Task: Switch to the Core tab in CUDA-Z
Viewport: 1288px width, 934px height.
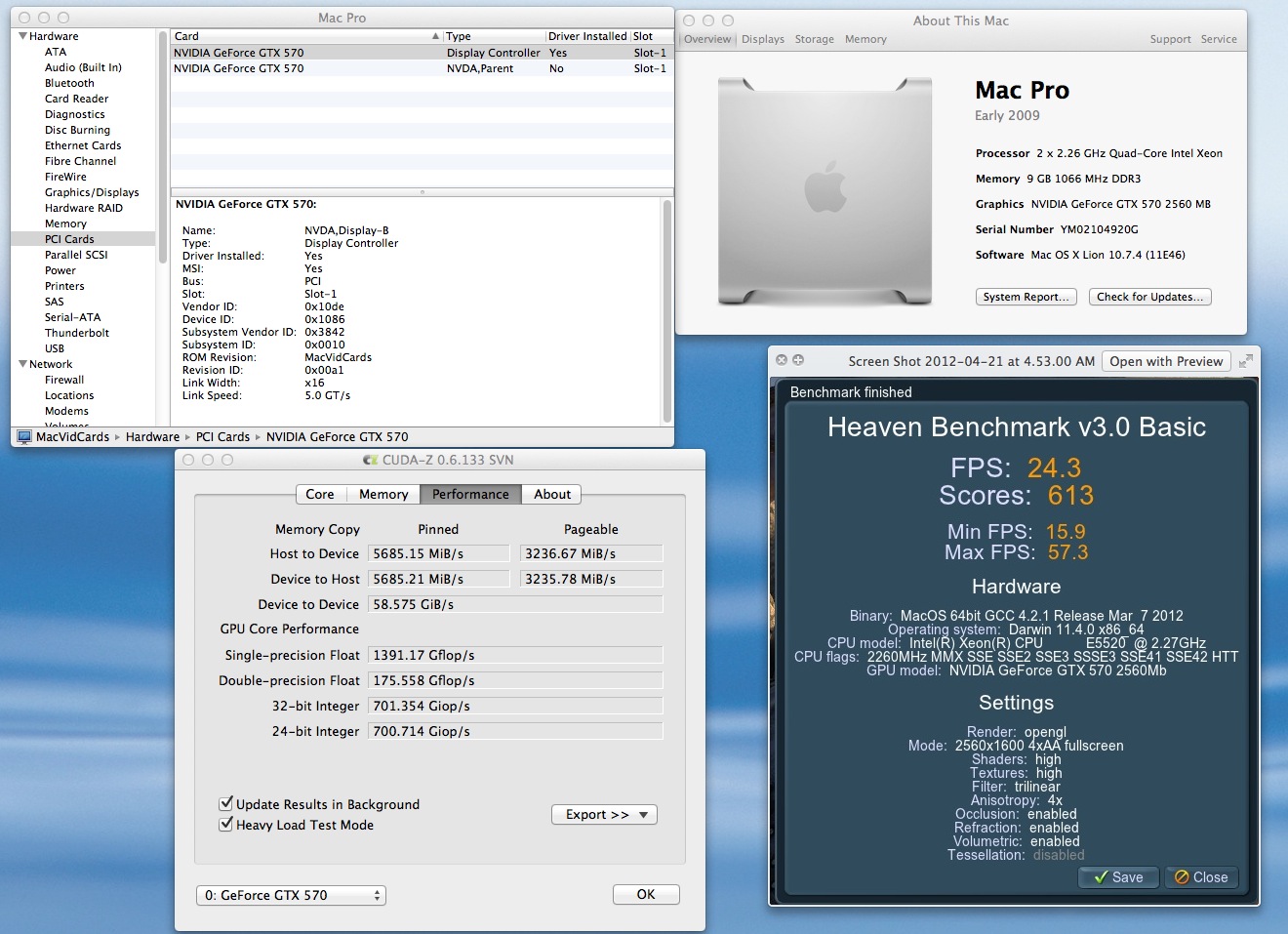Action: point(320,494)
